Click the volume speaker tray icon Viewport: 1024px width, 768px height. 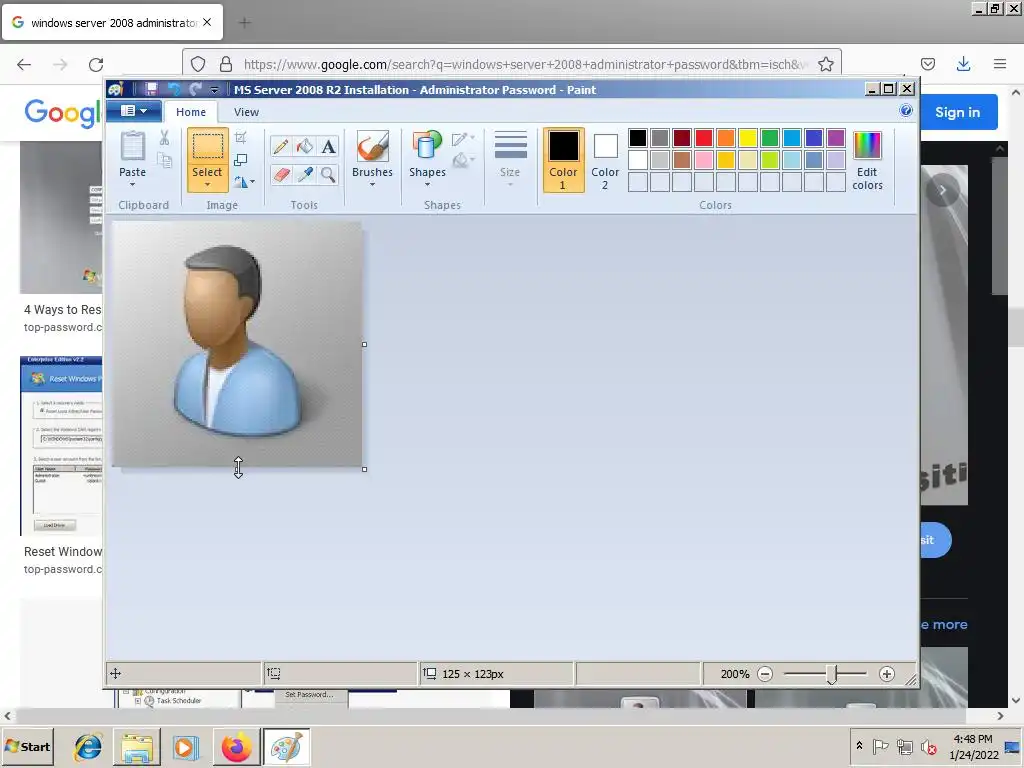(928, 746)
